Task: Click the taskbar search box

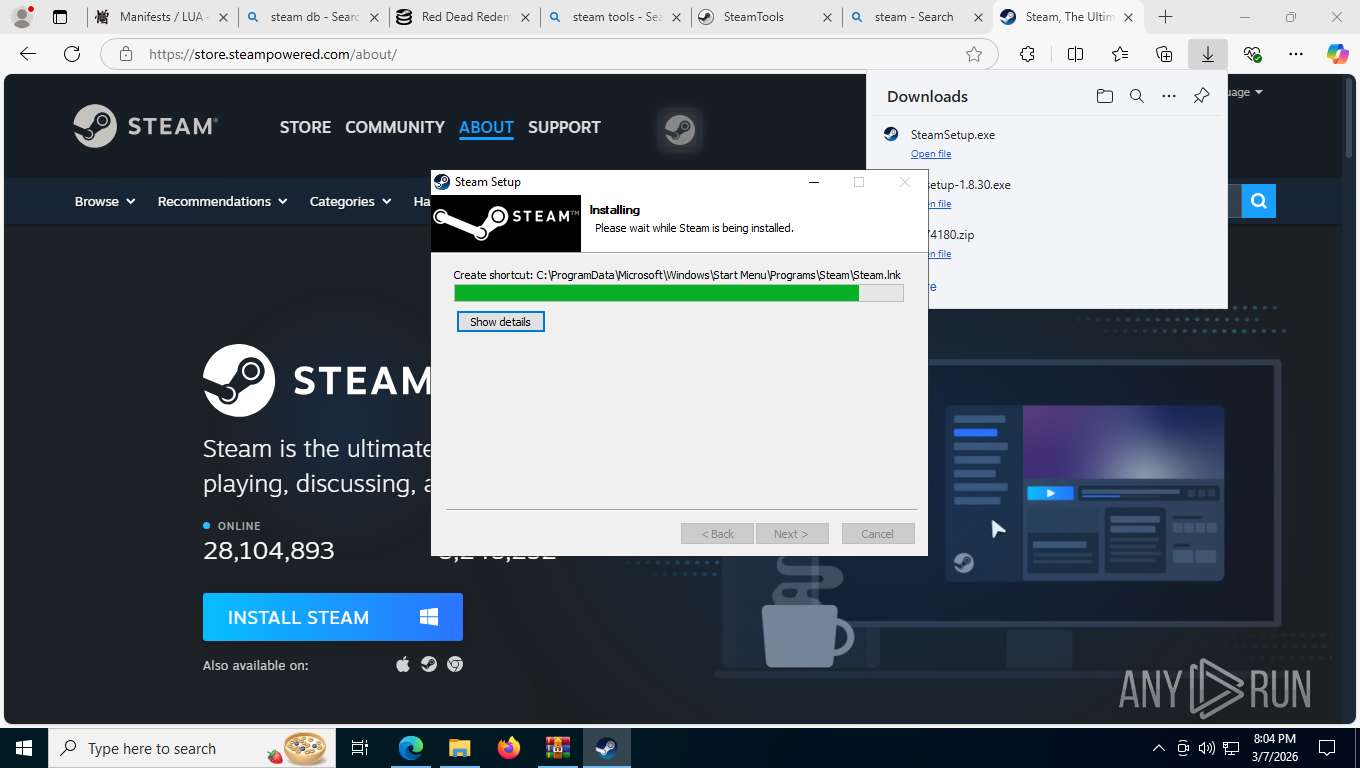Action: (192, 748)
